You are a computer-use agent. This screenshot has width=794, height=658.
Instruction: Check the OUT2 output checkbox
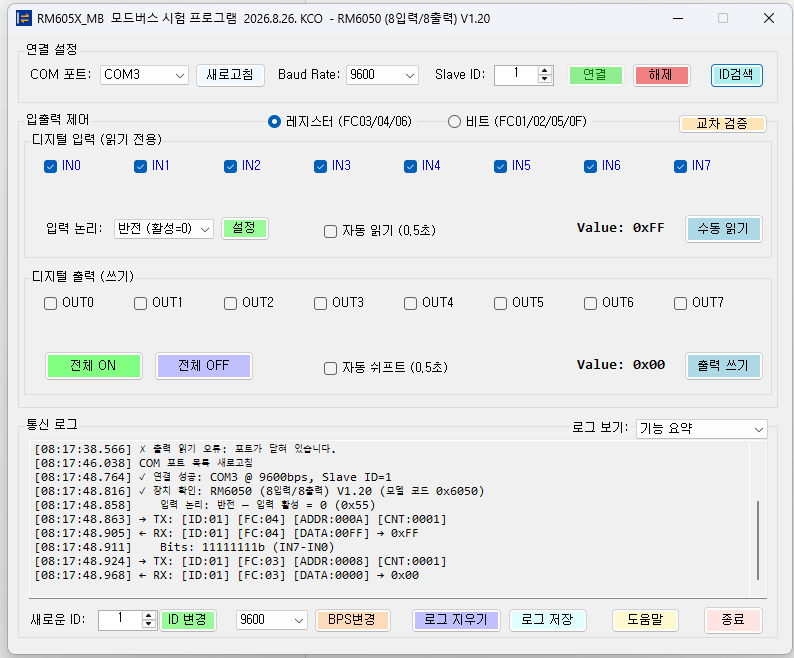230,303
